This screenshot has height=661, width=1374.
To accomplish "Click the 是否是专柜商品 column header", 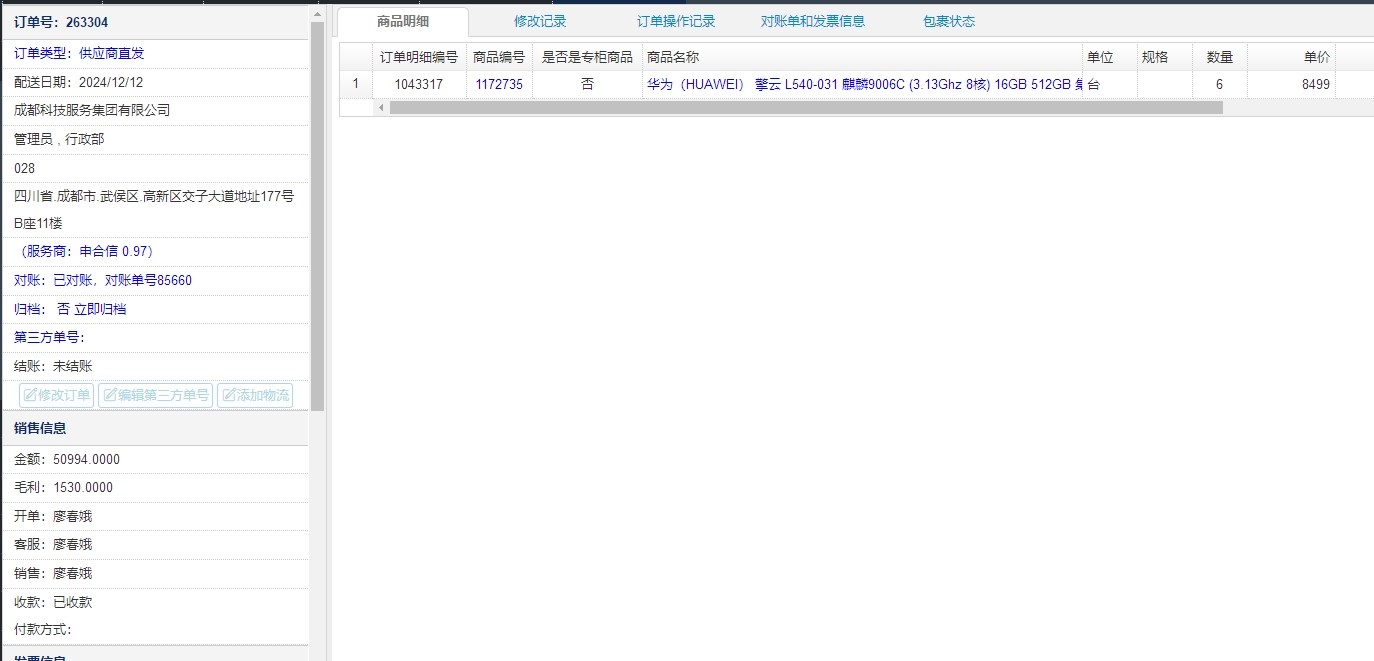I will (587, 57).
